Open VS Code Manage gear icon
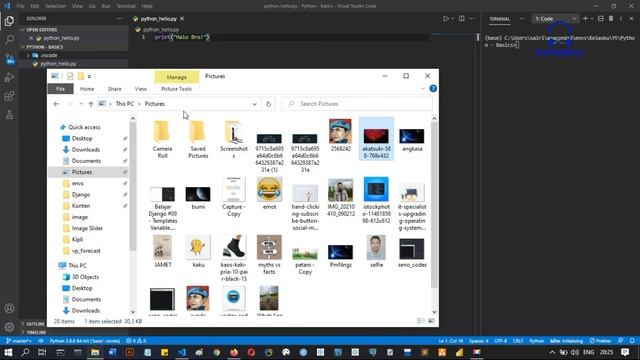The height and width of the screenshot is (360, 640). coord(9,327)
